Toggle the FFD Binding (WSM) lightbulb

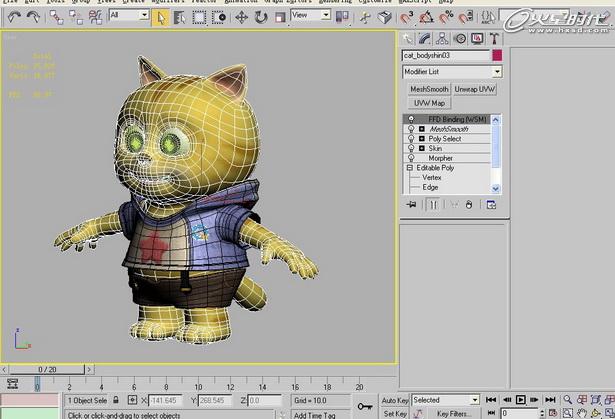pyautogui.click(x=411, y=119)
